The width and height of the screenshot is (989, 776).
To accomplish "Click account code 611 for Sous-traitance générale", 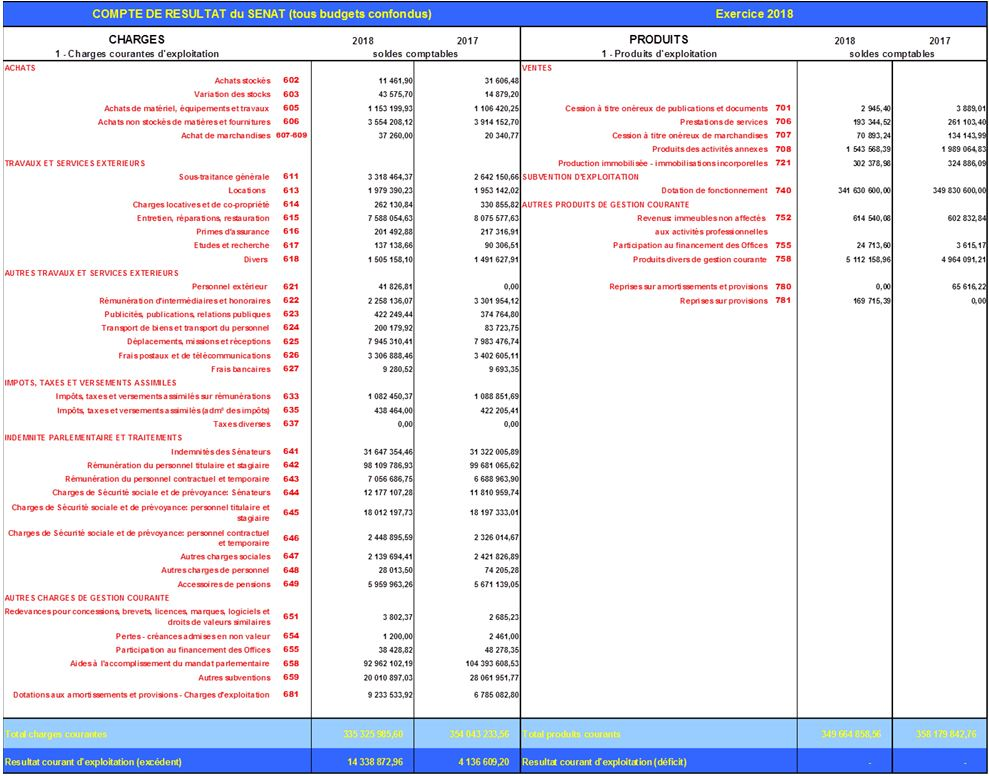I will pyautogui.click(x=291, y=176).
